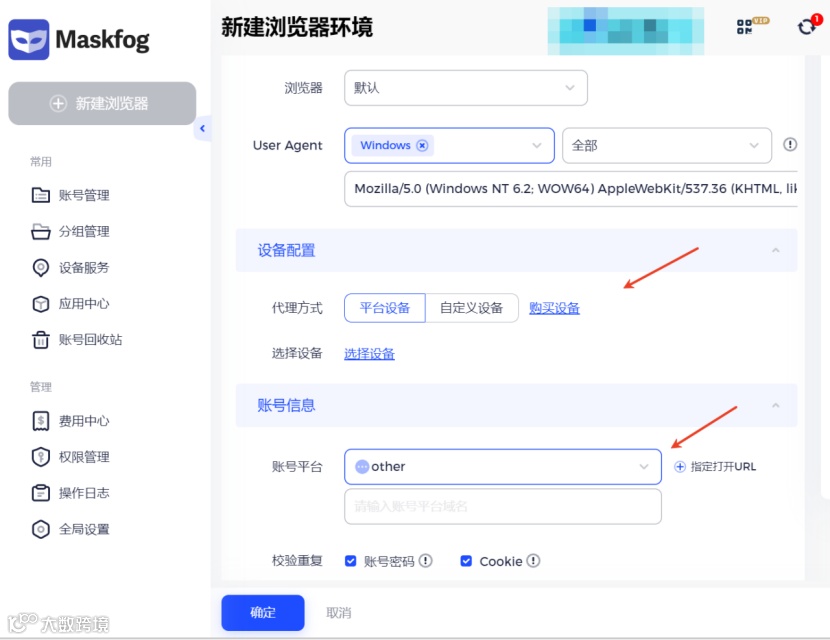
Task: Click the Maskfog mask logo
Action: click(x=29, y=40)
